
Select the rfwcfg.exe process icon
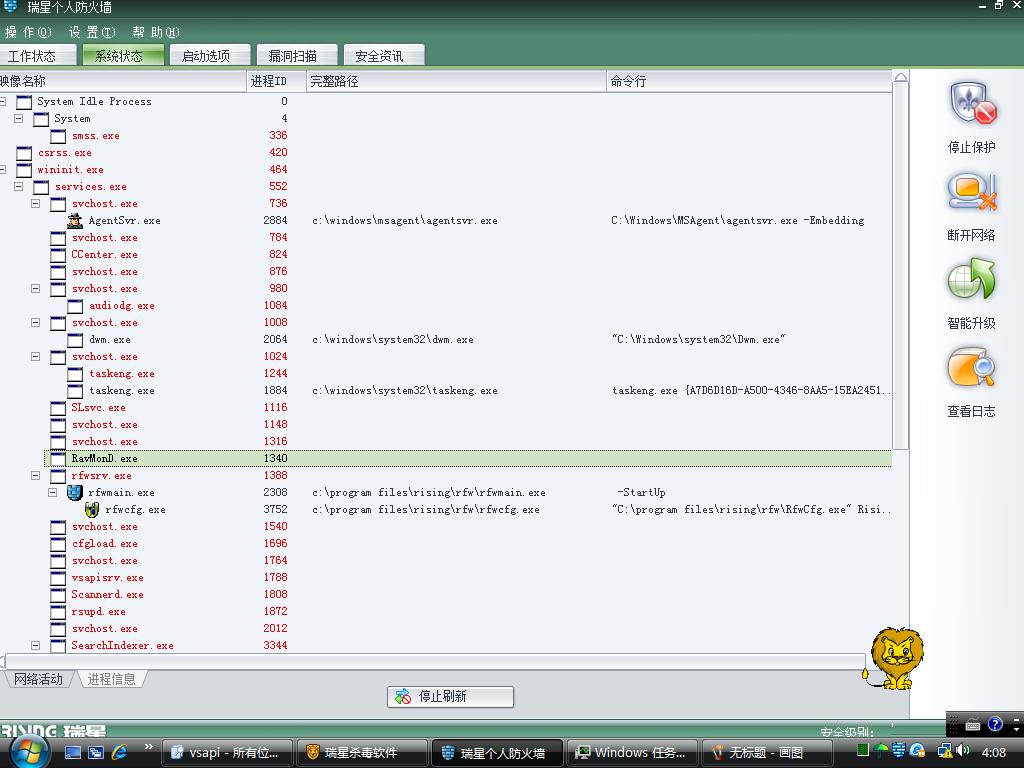pos(92,509)
